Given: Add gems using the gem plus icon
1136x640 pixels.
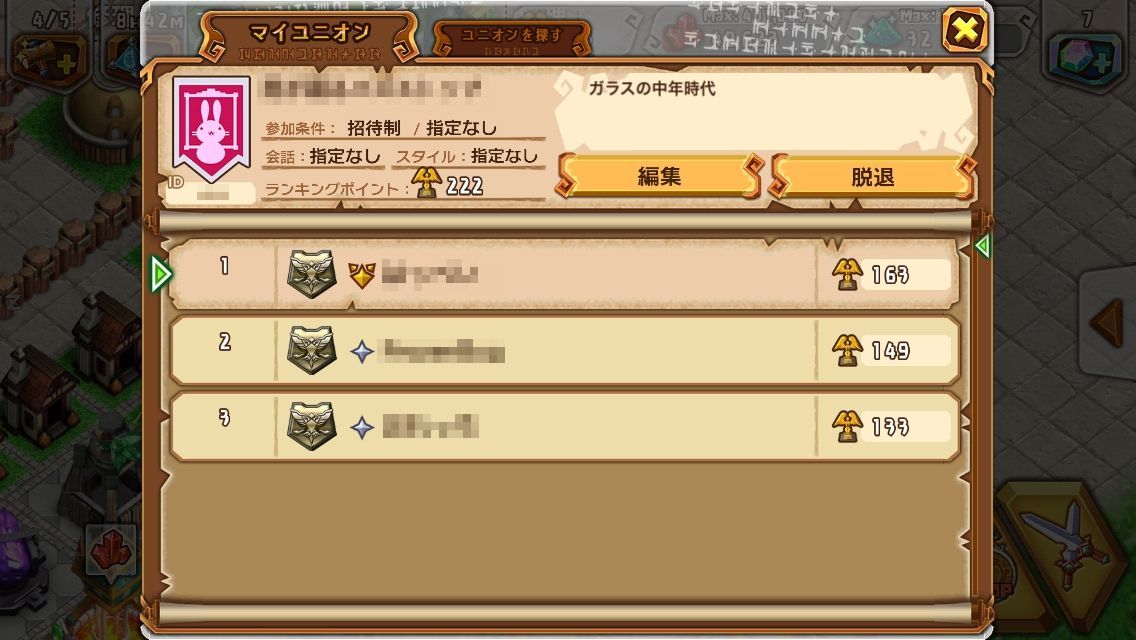Looking at the screenshot, I should tap(1087, 58).
